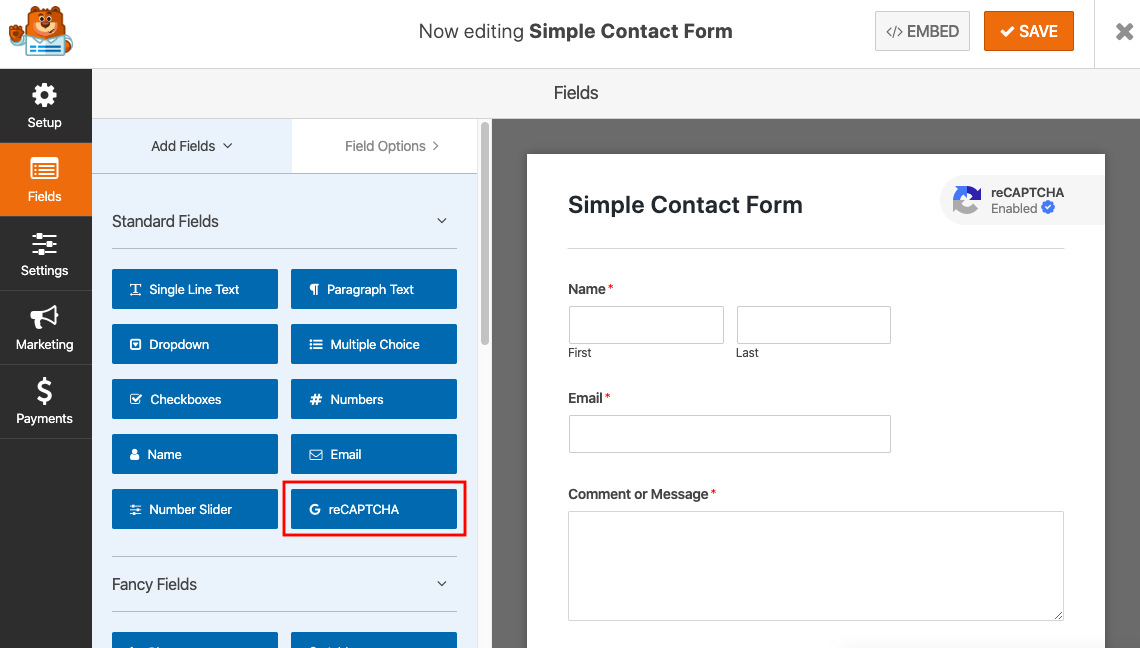Open the Marketing megaphone panel
Viewport: 1140px width, 648px height.
coord(45,328)
